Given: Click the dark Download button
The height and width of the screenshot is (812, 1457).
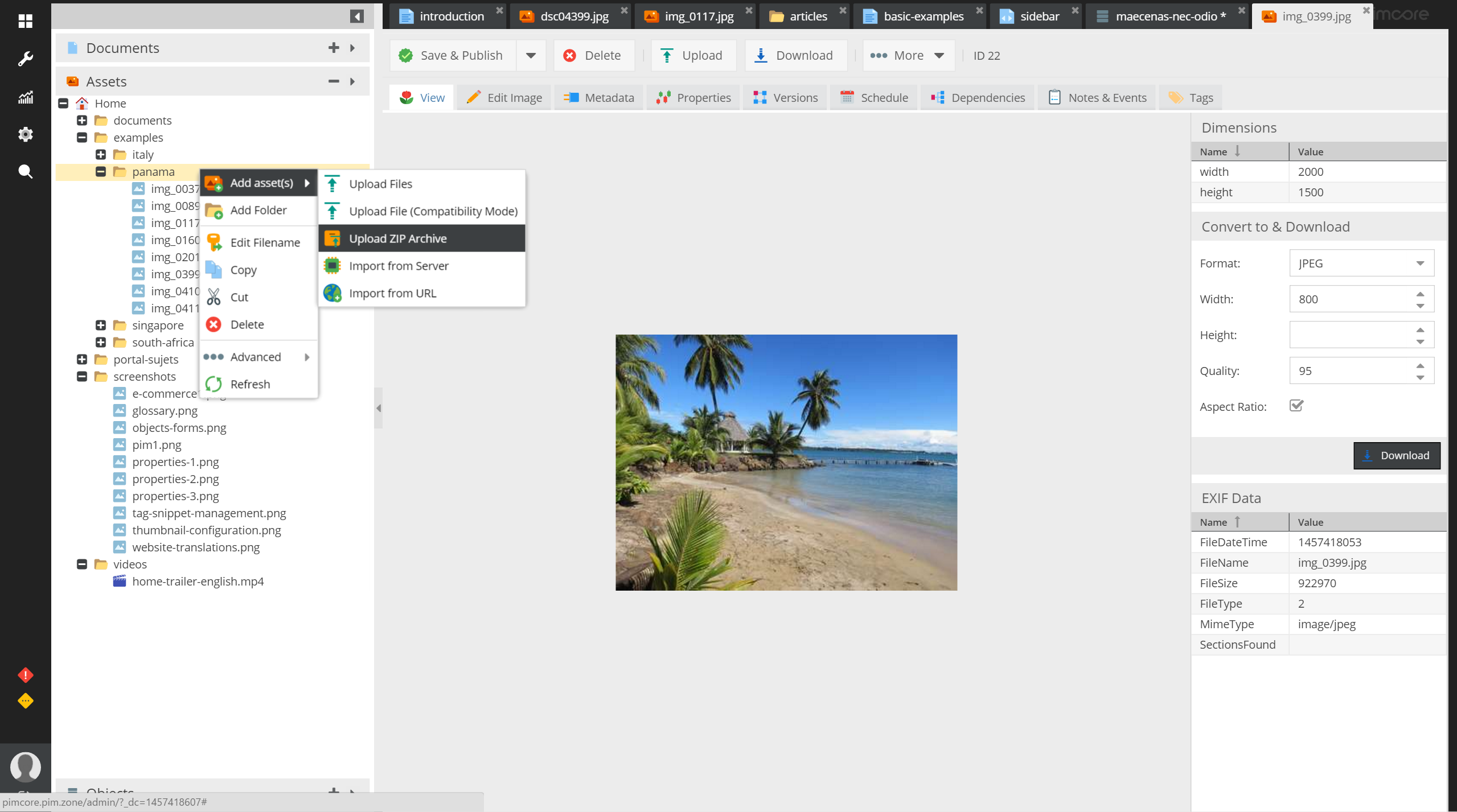Looking at the screenshot, I should click(1396, 455).
